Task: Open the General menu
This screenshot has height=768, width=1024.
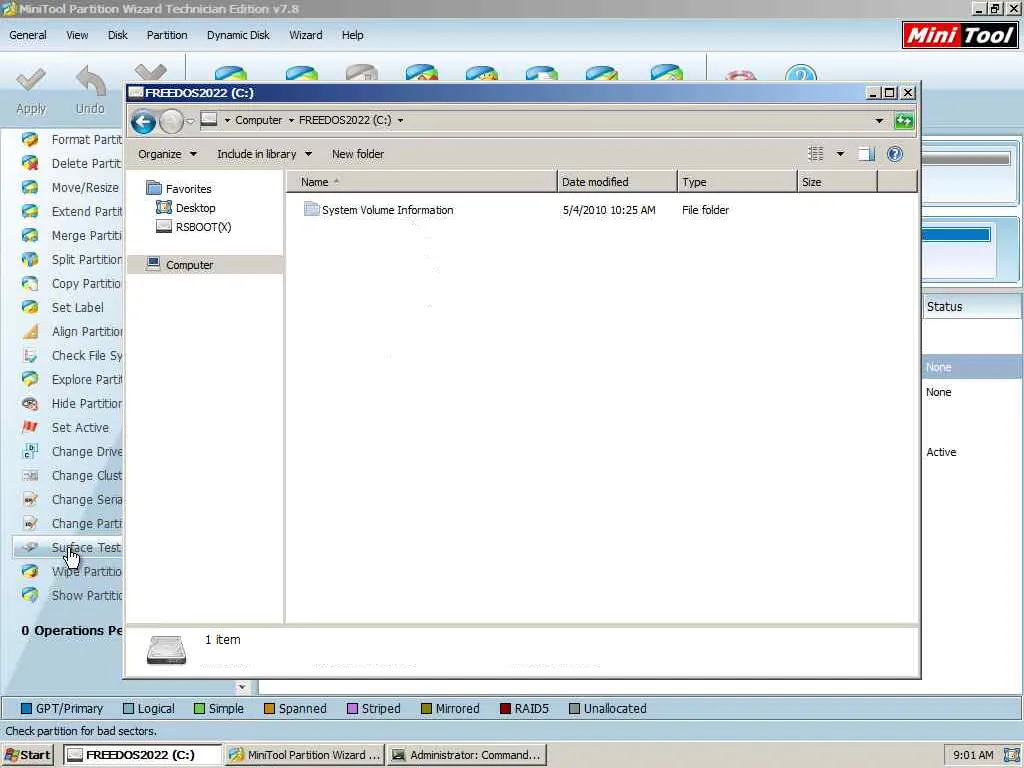Action: (x=27, y=35)
